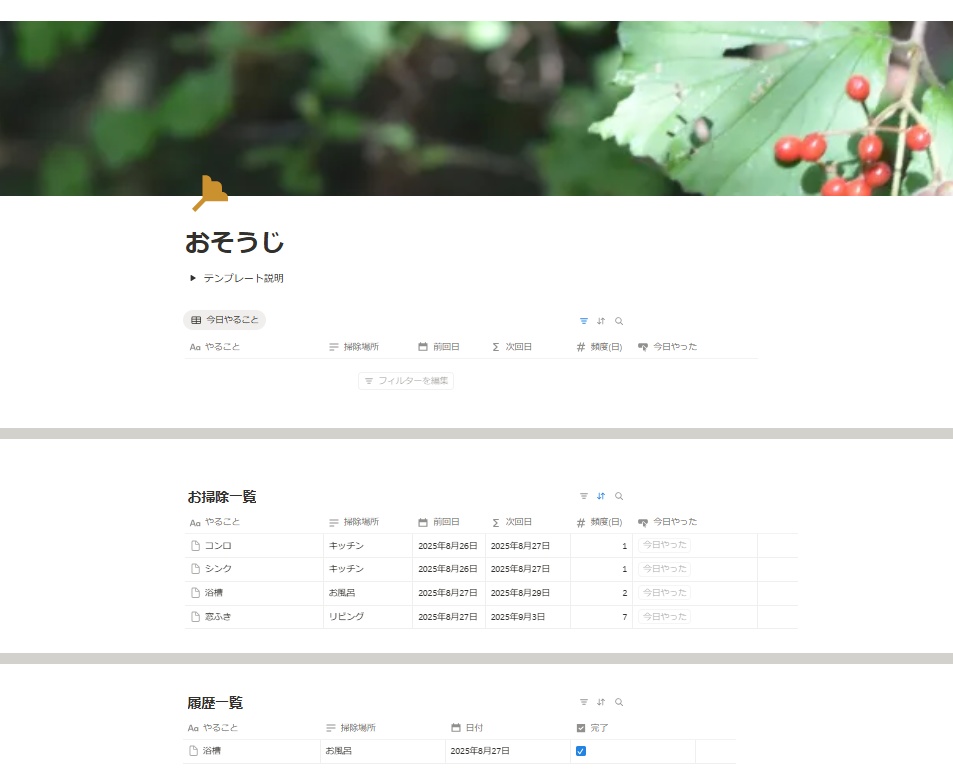Image resolution: width=953 pixels, height=771 pixels.
Task: Click the frequency value 2 in the 浴槽 row
Action: tap(624, 593)
